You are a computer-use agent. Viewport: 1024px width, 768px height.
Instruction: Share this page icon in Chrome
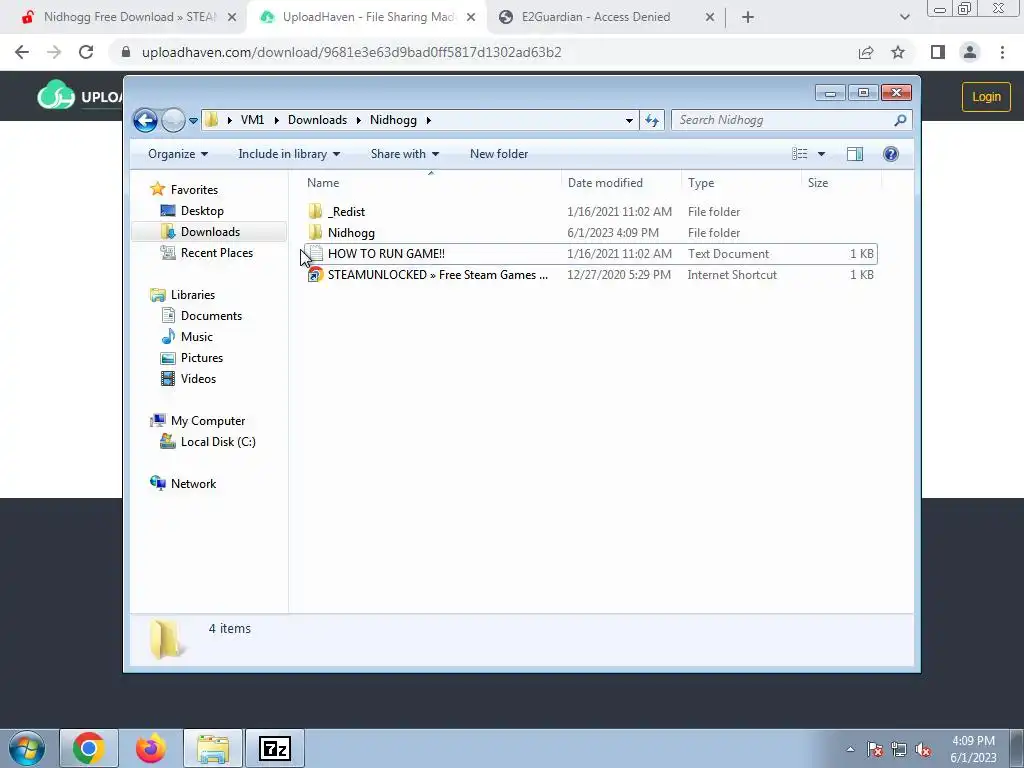pos(866,52)
